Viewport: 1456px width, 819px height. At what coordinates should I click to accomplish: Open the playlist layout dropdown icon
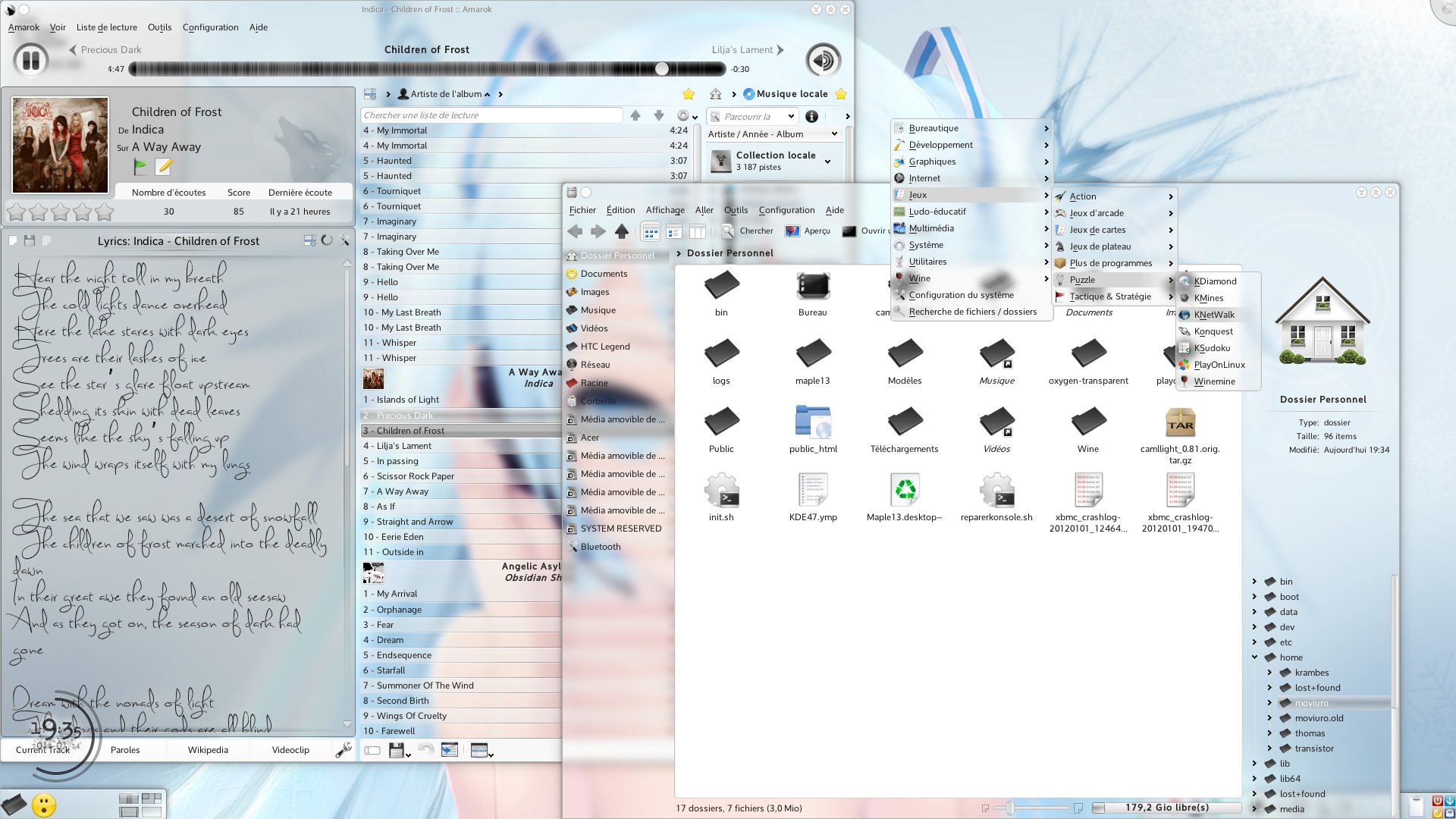coord(482,750)
